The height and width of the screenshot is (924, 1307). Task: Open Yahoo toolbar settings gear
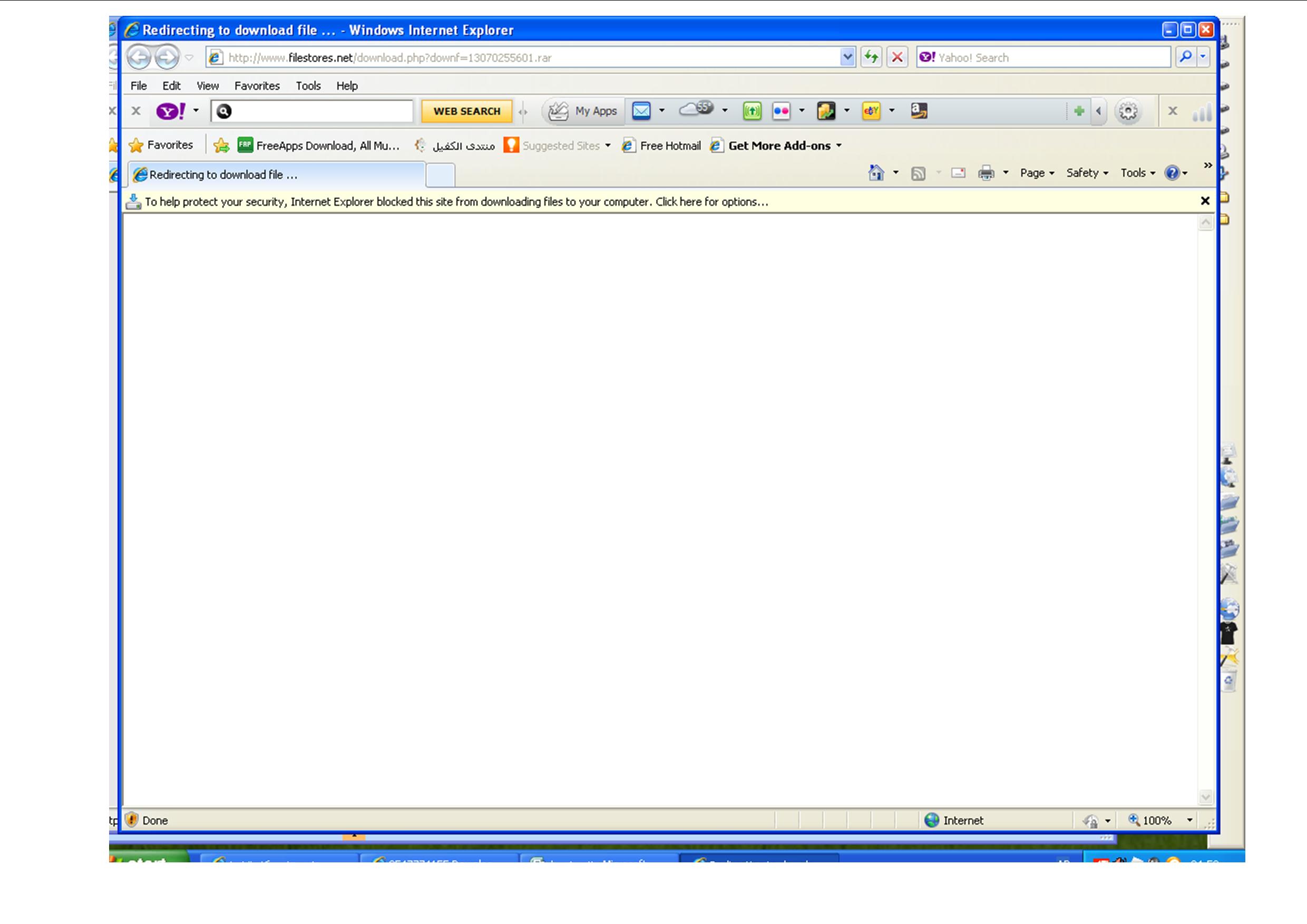[1127, 111]
